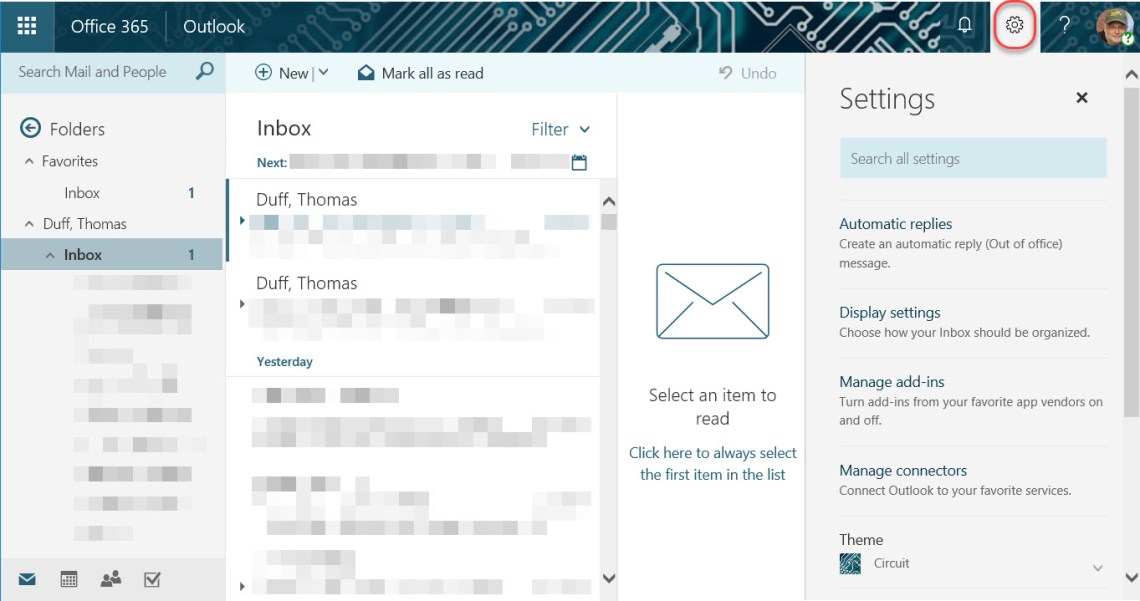Open notifications via the bell icon
Screen dimensions: 1140x601
[x=963, y=26]
